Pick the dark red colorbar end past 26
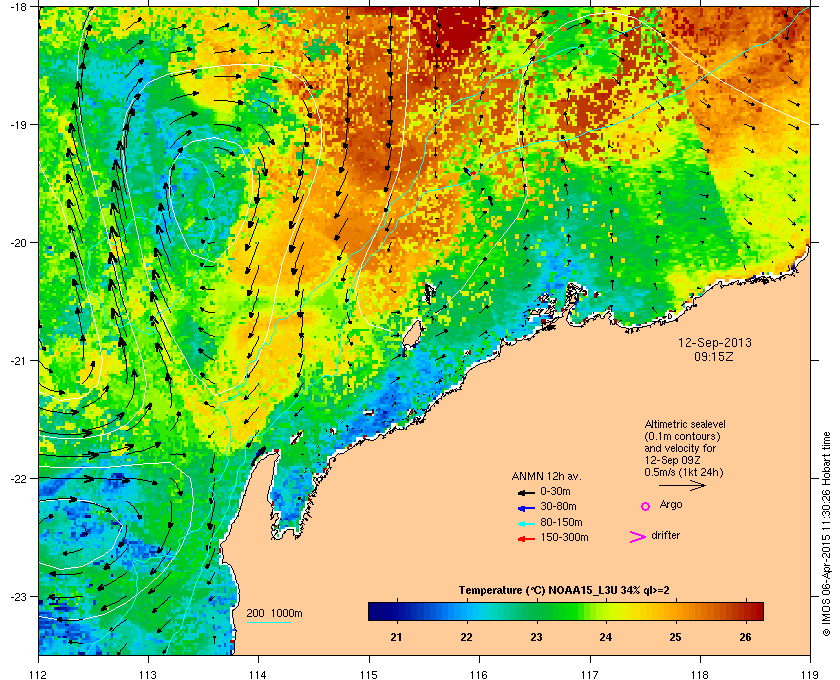The width and height of the screenshot is (840, 680). tap(755, 611)
